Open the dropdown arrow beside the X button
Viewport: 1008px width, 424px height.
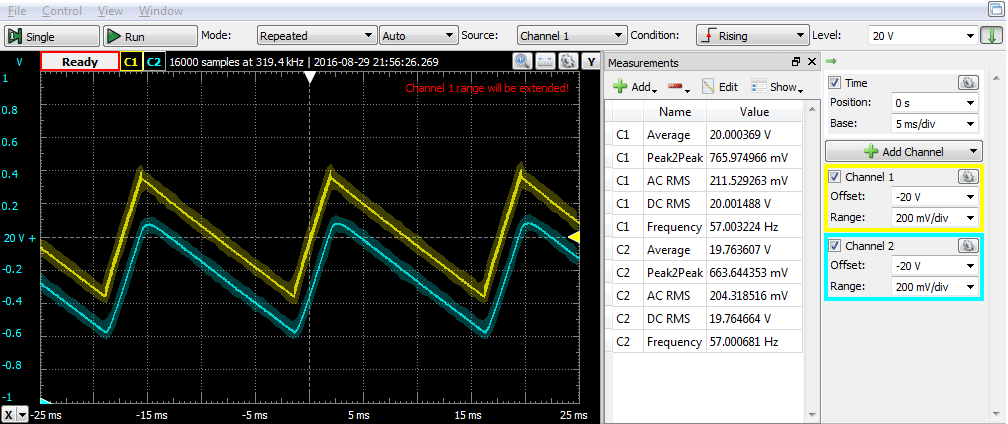[23, 414]
